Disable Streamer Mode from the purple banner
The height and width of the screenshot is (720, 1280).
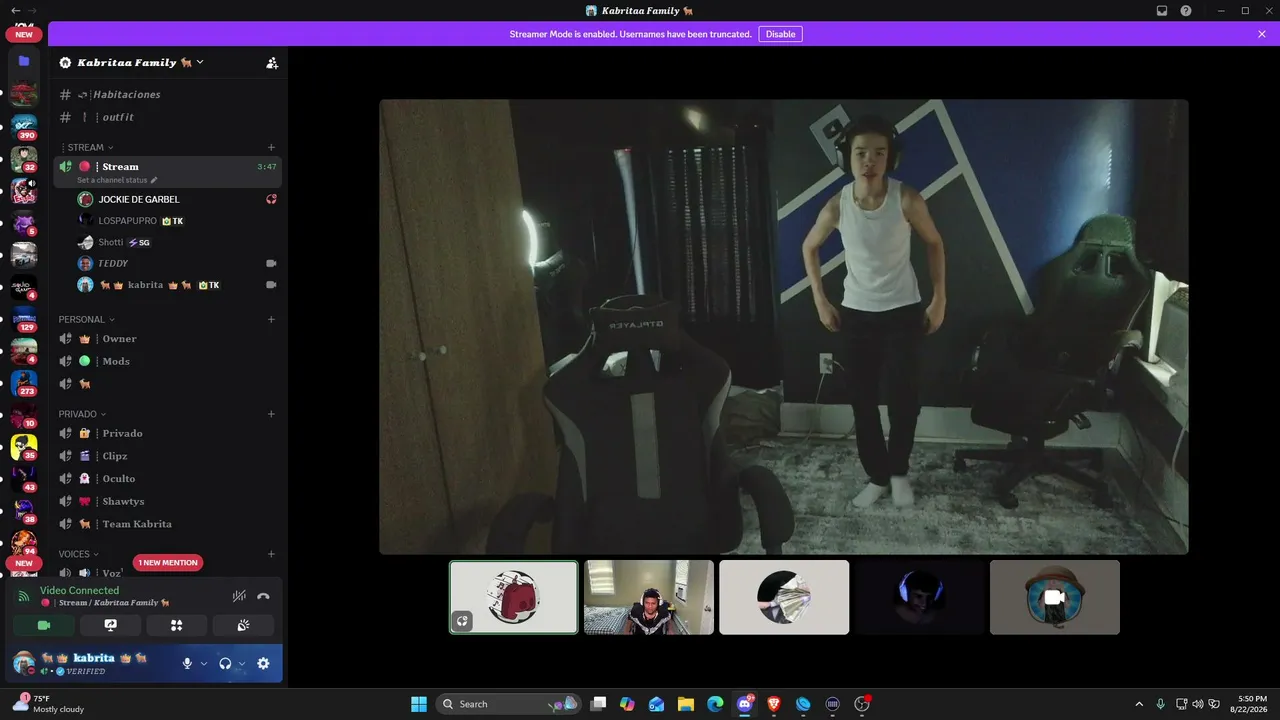(780, 34)
